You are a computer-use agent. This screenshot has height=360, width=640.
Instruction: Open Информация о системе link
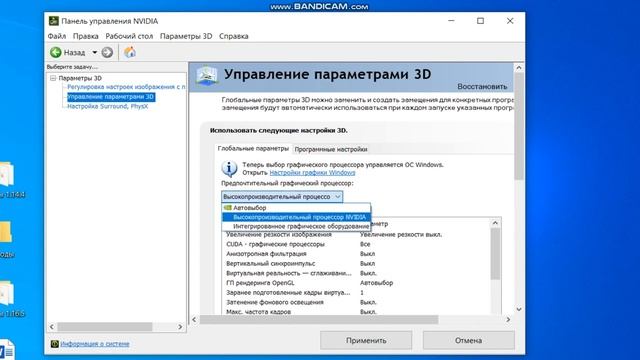click(x=95, y=344)
